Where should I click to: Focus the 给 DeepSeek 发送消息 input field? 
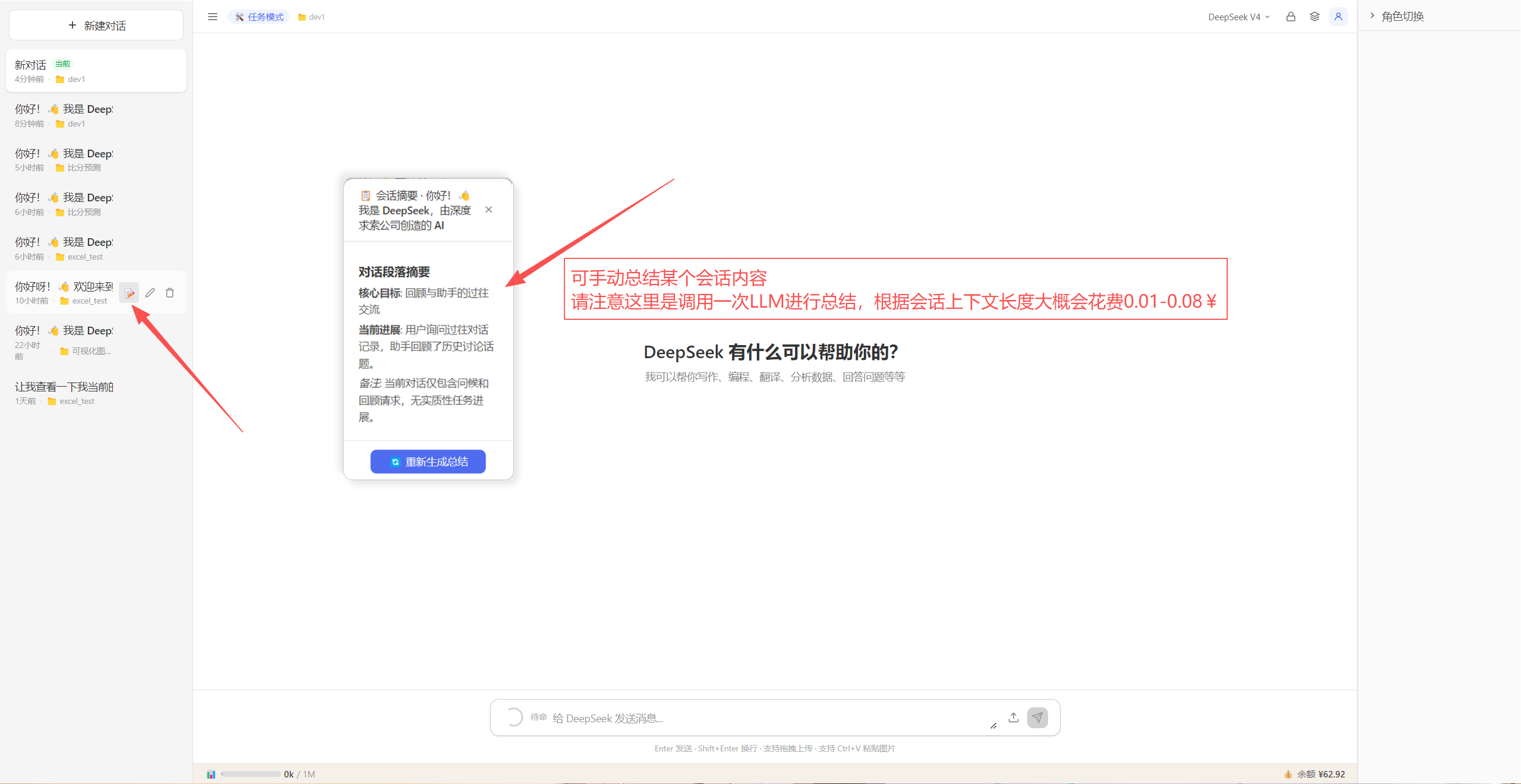pos(766,718)
